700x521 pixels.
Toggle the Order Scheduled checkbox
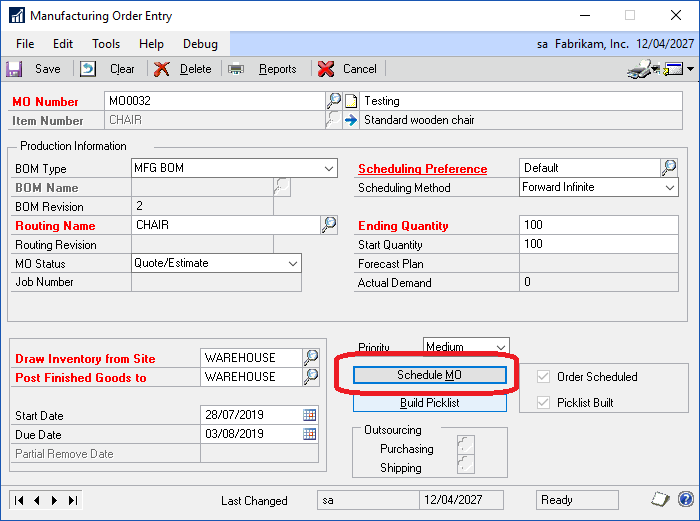click(x=543, y=377)
